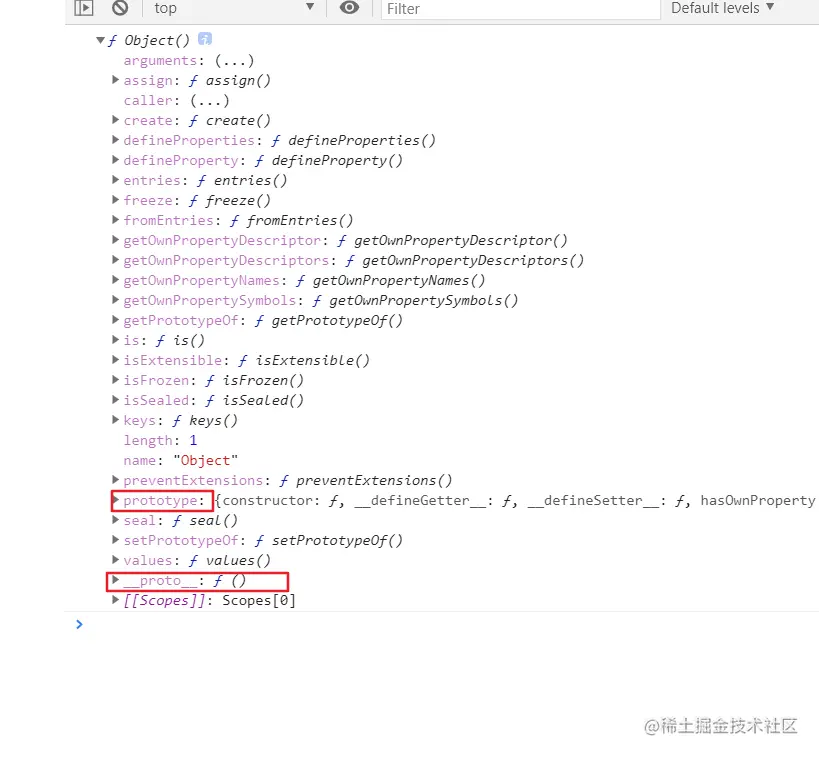Click the console prompt chevron line
Viewport: 819px width, 757px height.
tap(79, 624)
